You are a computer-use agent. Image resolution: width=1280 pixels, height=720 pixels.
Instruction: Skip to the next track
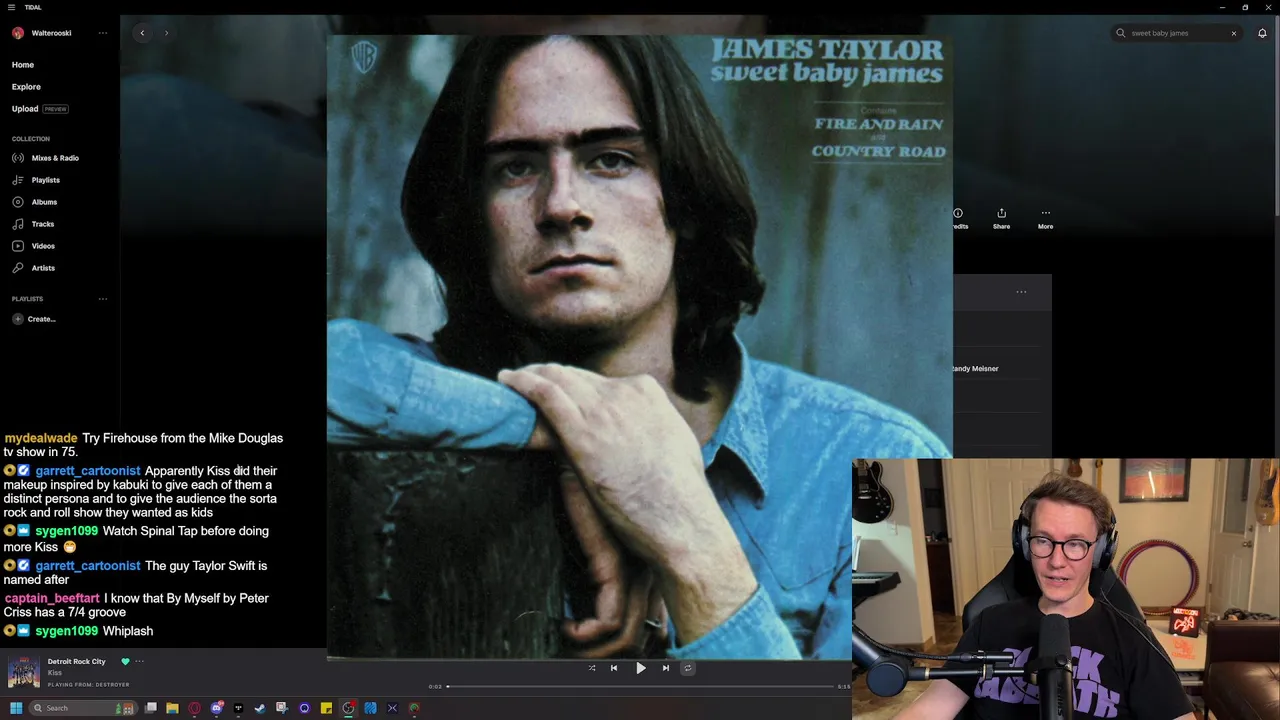666,668
